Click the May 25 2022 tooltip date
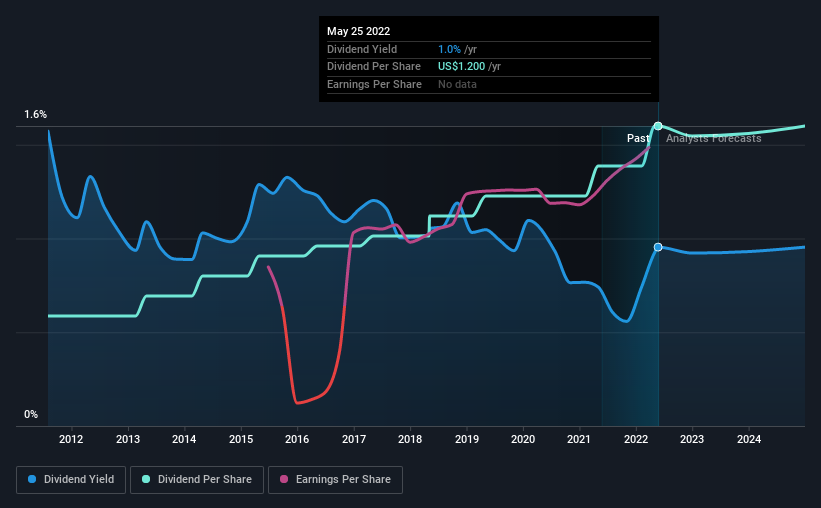This screenshot has height=508, width=821. point(359,31)
